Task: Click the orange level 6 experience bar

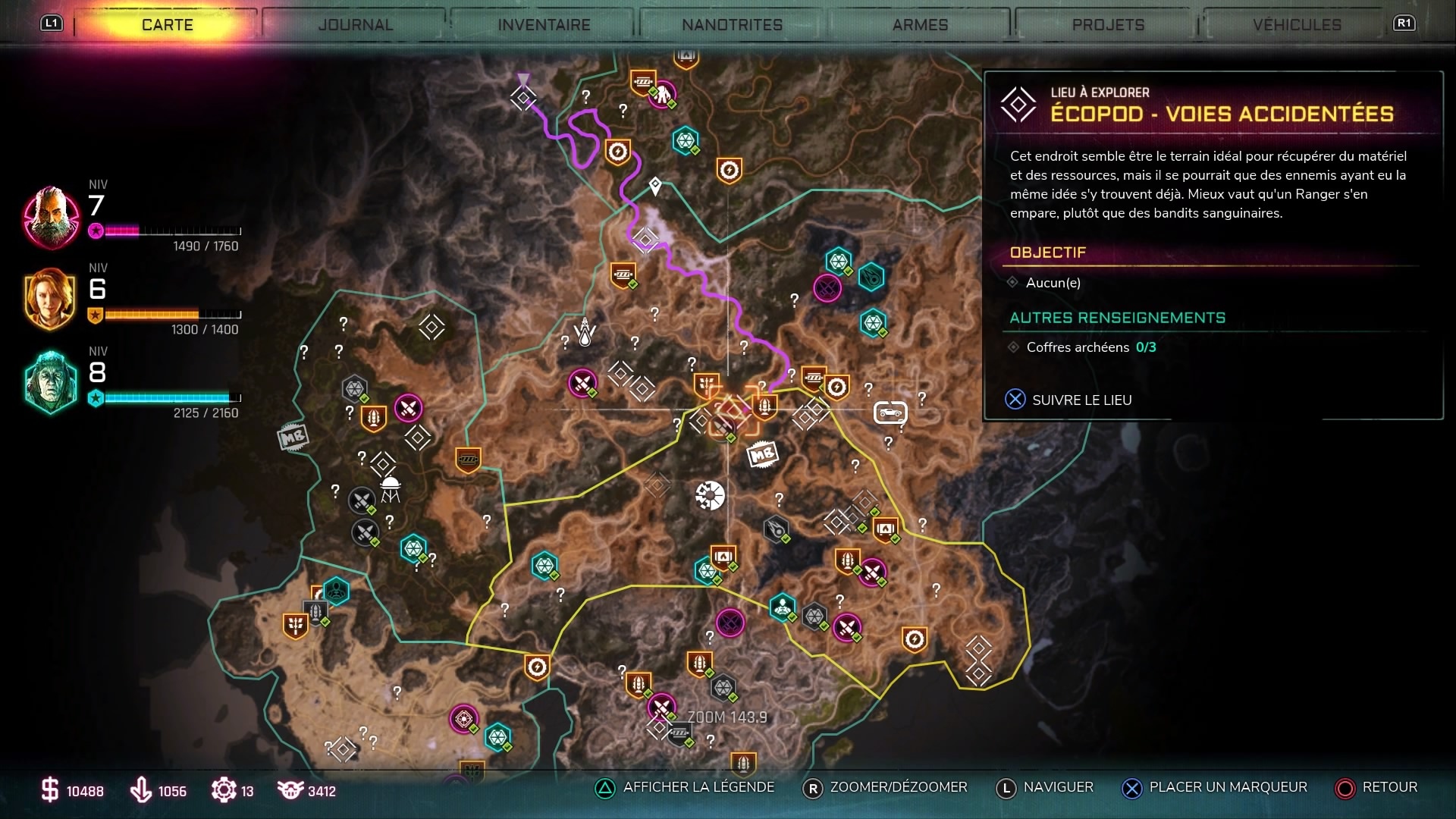Action: pos(173,315)
